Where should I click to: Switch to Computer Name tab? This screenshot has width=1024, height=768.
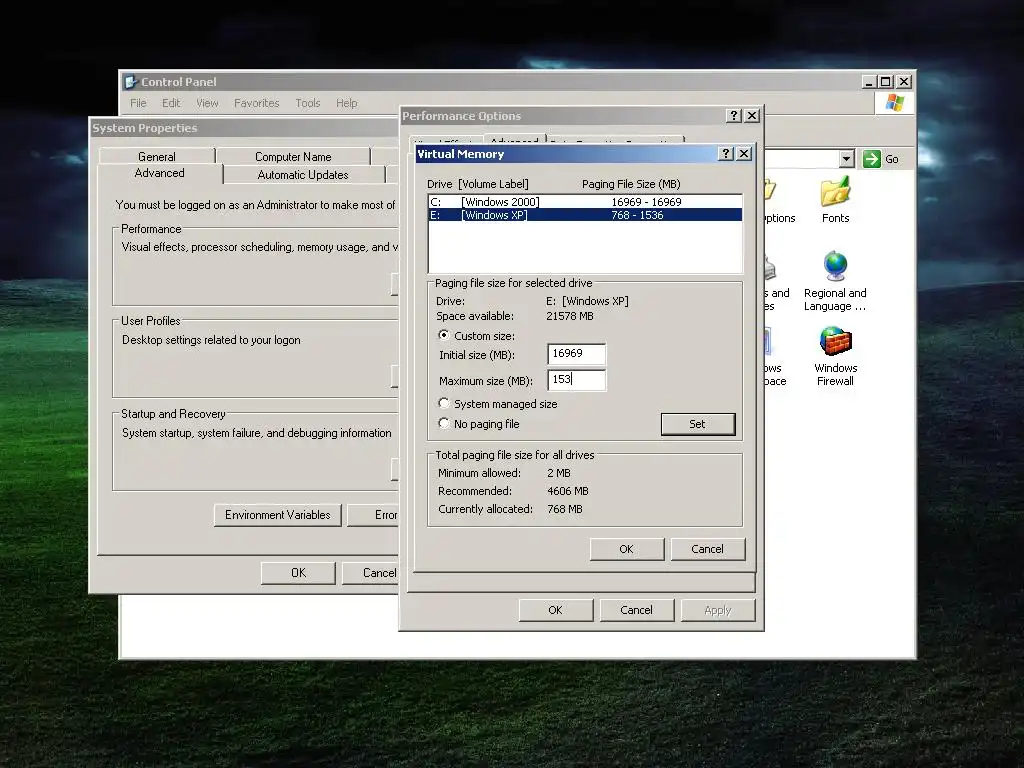[x=293, y=156]
